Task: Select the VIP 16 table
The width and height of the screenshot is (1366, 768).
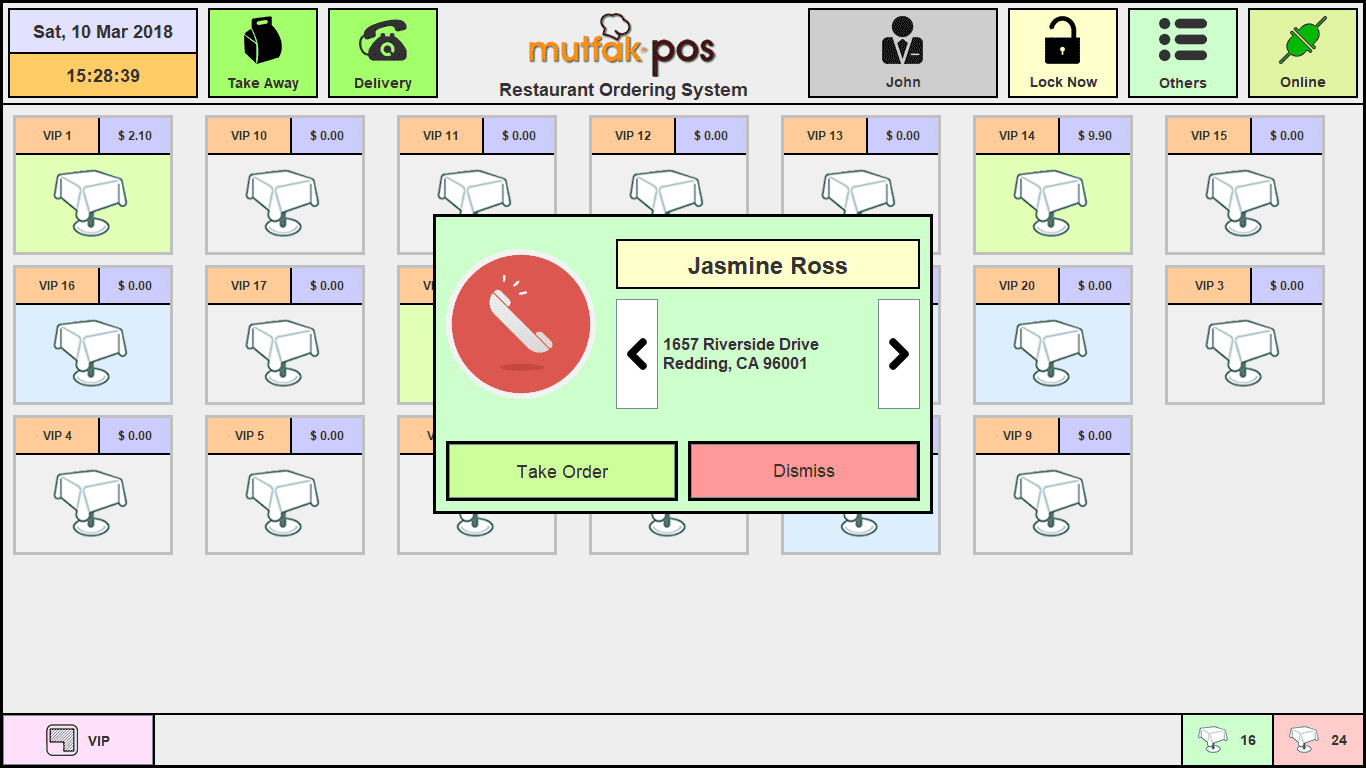Action: coord(92,335)
